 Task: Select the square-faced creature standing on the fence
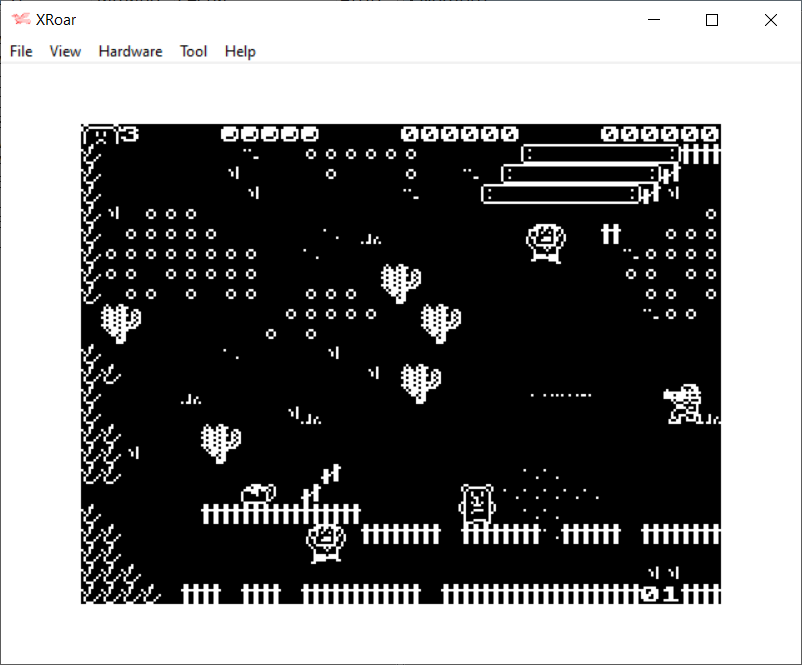pos(477,503)
